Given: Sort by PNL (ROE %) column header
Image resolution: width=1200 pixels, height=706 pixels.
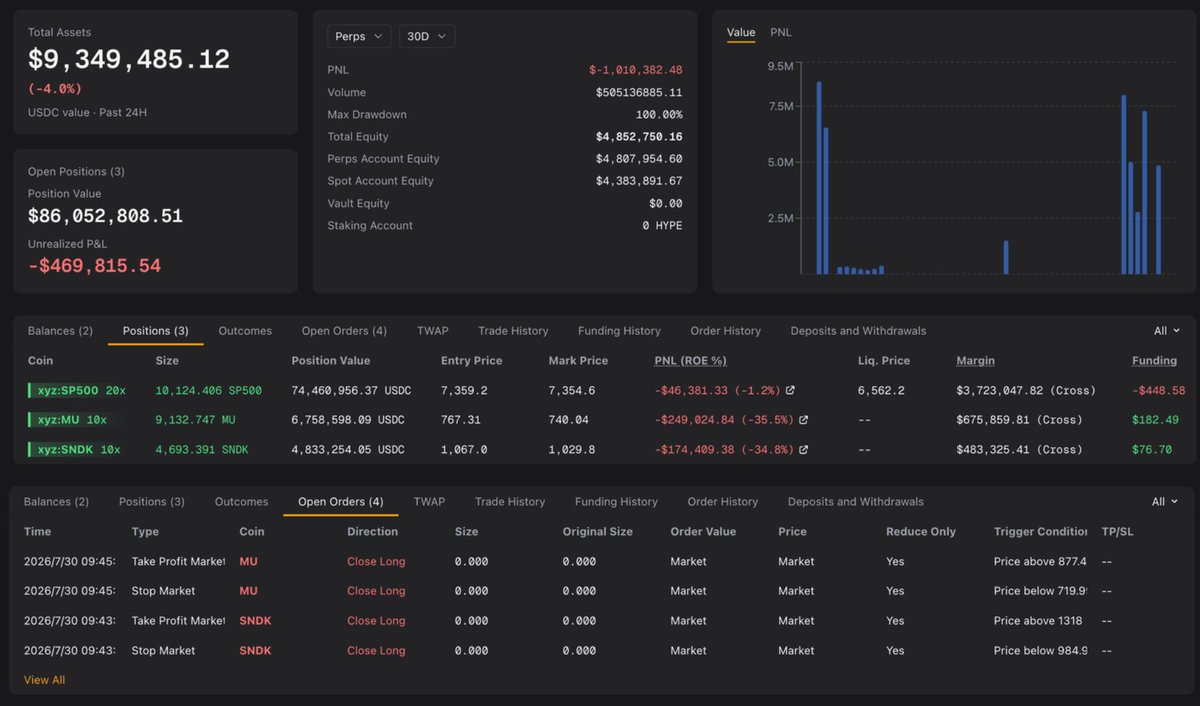Looking at the screenshot, I should [x=690, y=361].
